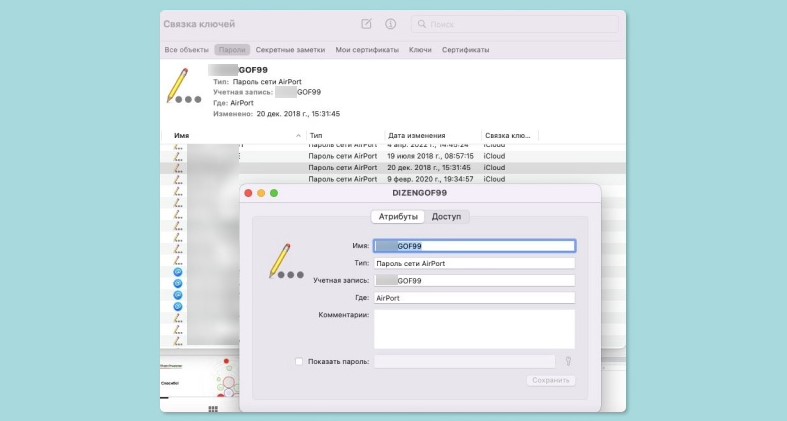Select row dated 19 июля 2018 г., 08:57:15
Image resolution: width=787 pixels, height=421 pixels.
click(x=392, y=156)
